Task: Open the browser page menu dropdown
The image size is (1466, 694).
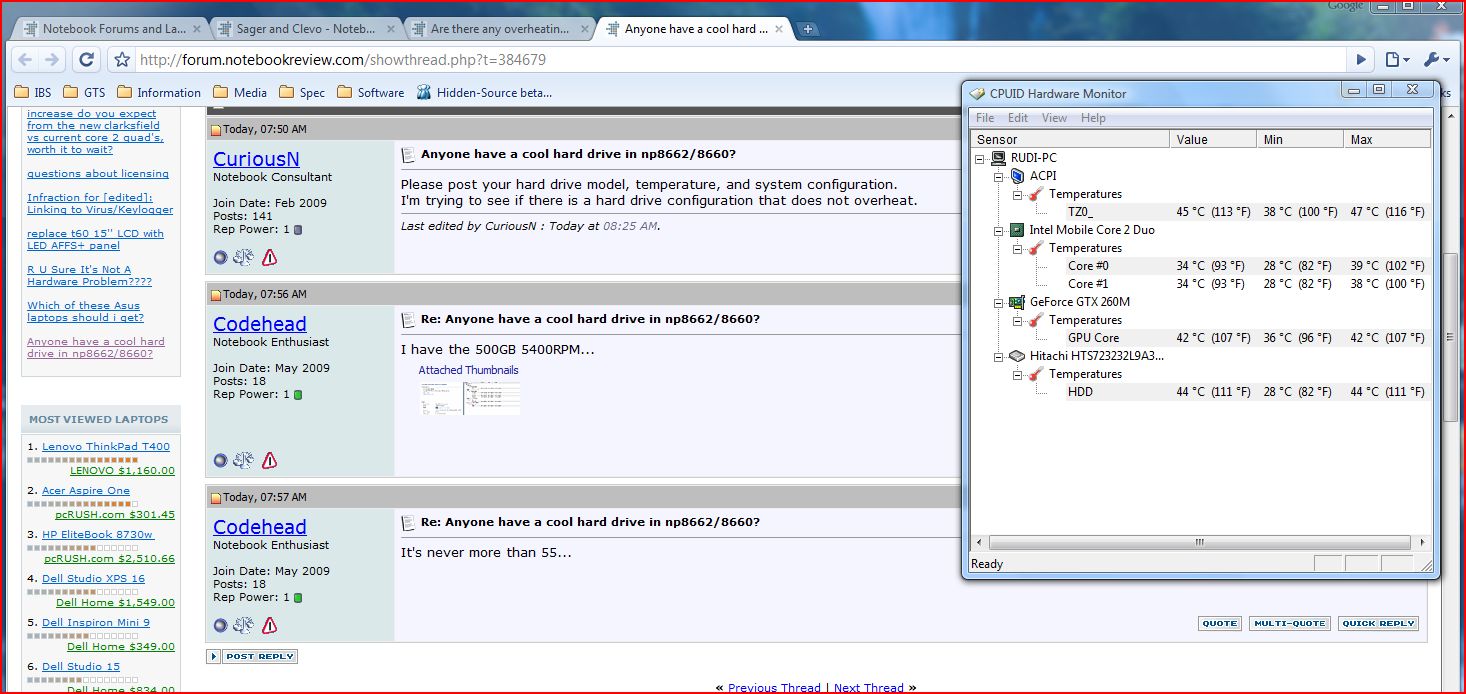Action: (x=1398, y=60)
